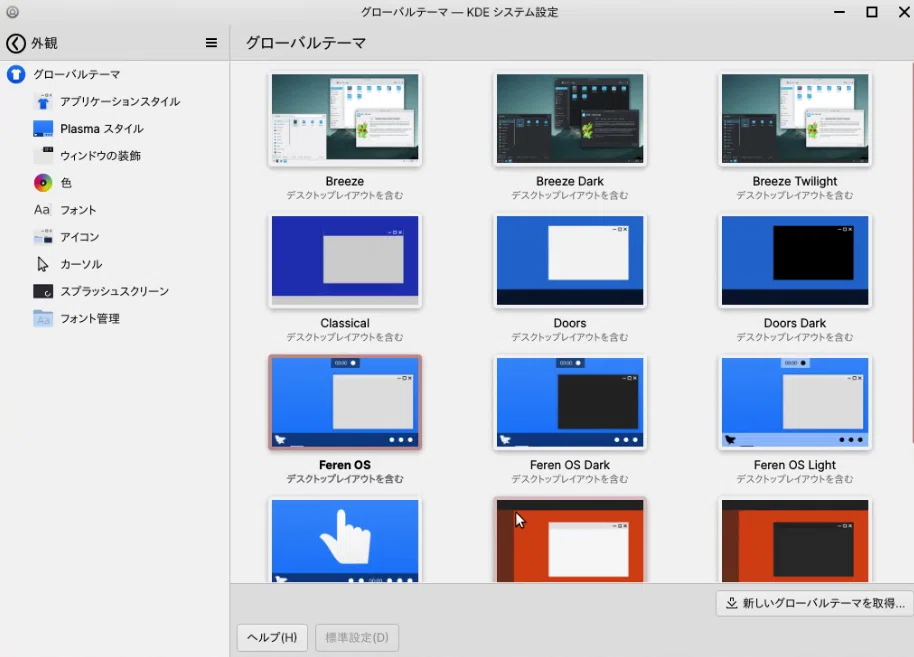Select the カーソル pointer icon

[x=43, y=264]
